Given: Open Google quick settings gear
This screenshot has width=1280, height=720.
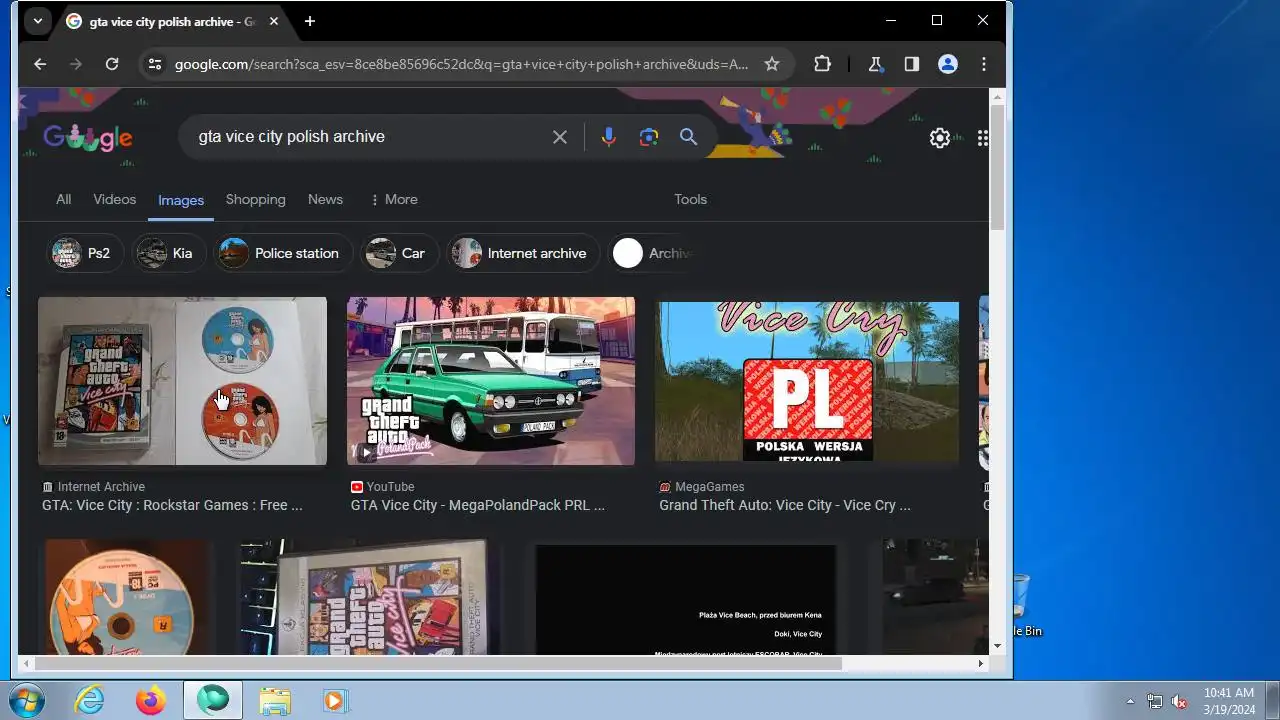Looking at the screenshot, I should click(940, 138).
